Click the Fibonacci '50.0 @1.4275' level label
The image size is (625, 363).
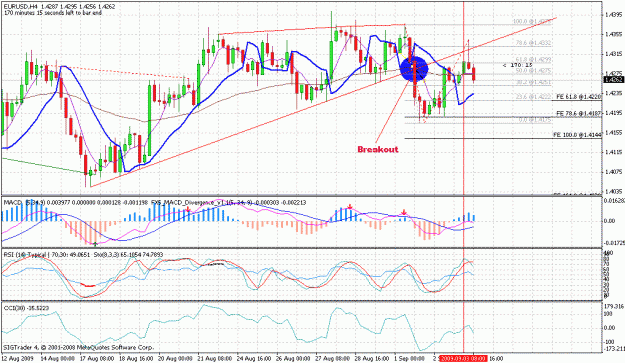[533, 71]
